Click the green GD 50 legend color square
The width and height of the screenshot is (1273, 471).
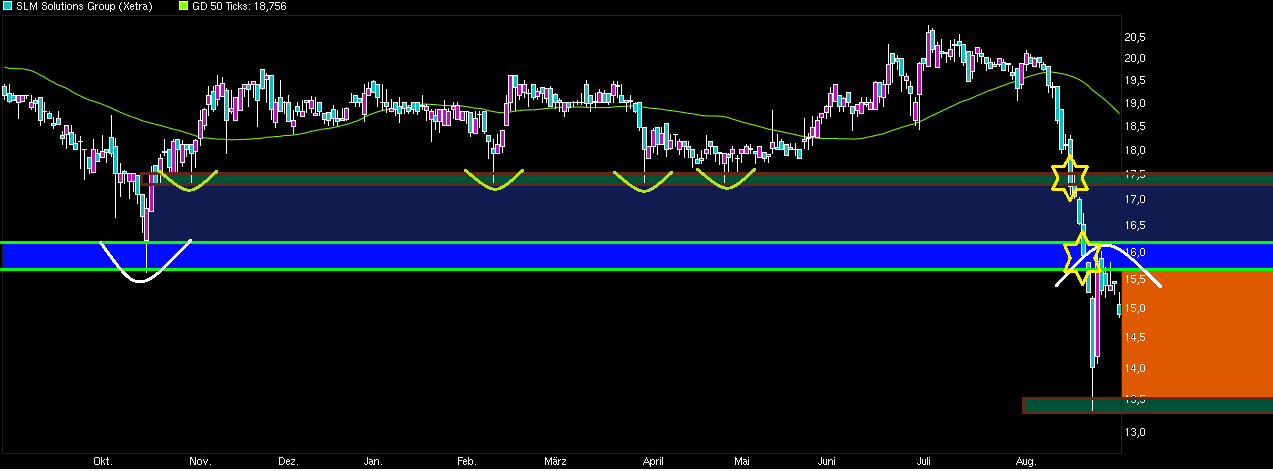point(183,6)
